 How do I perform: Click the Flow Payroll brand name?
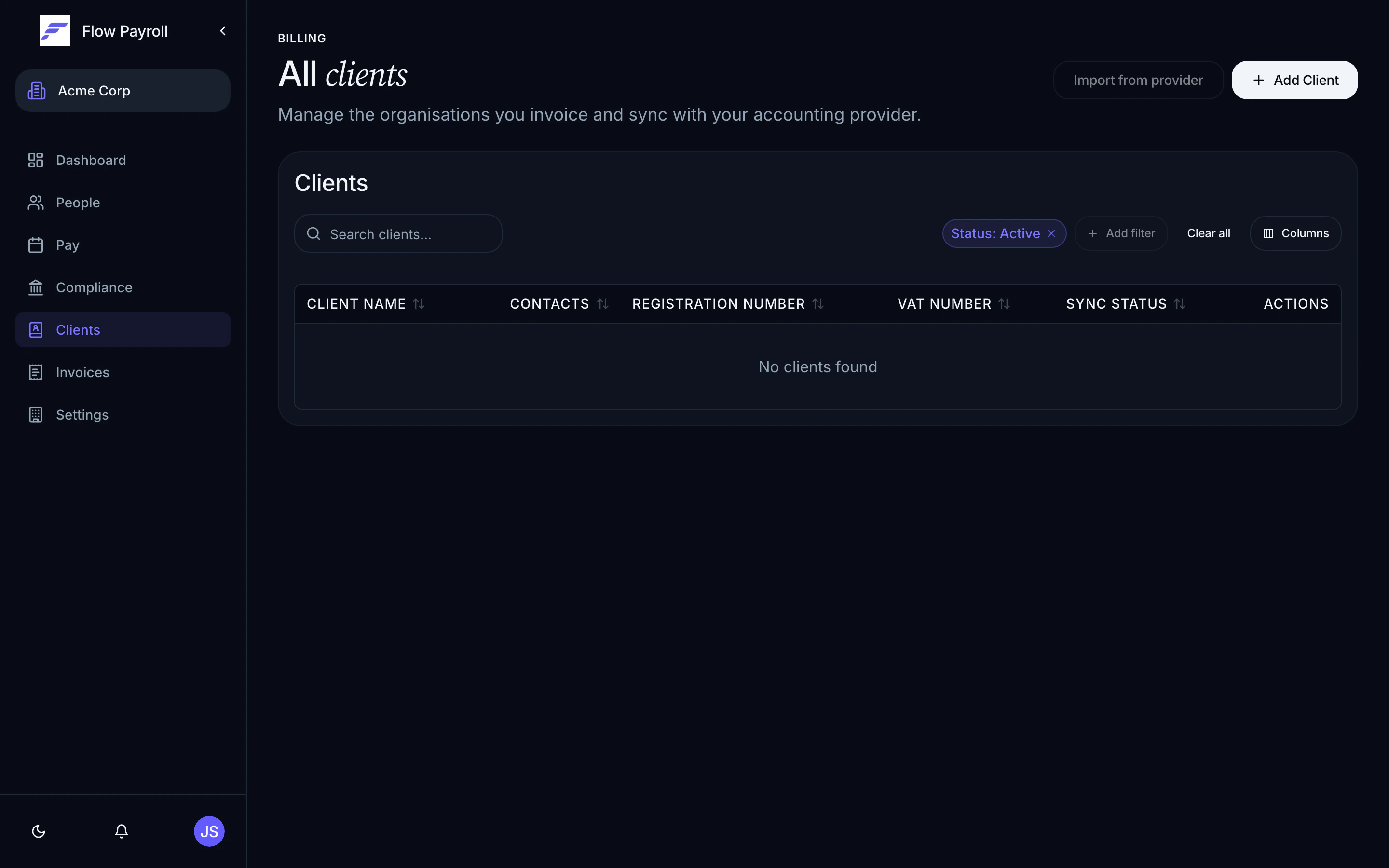click(124, 31)
